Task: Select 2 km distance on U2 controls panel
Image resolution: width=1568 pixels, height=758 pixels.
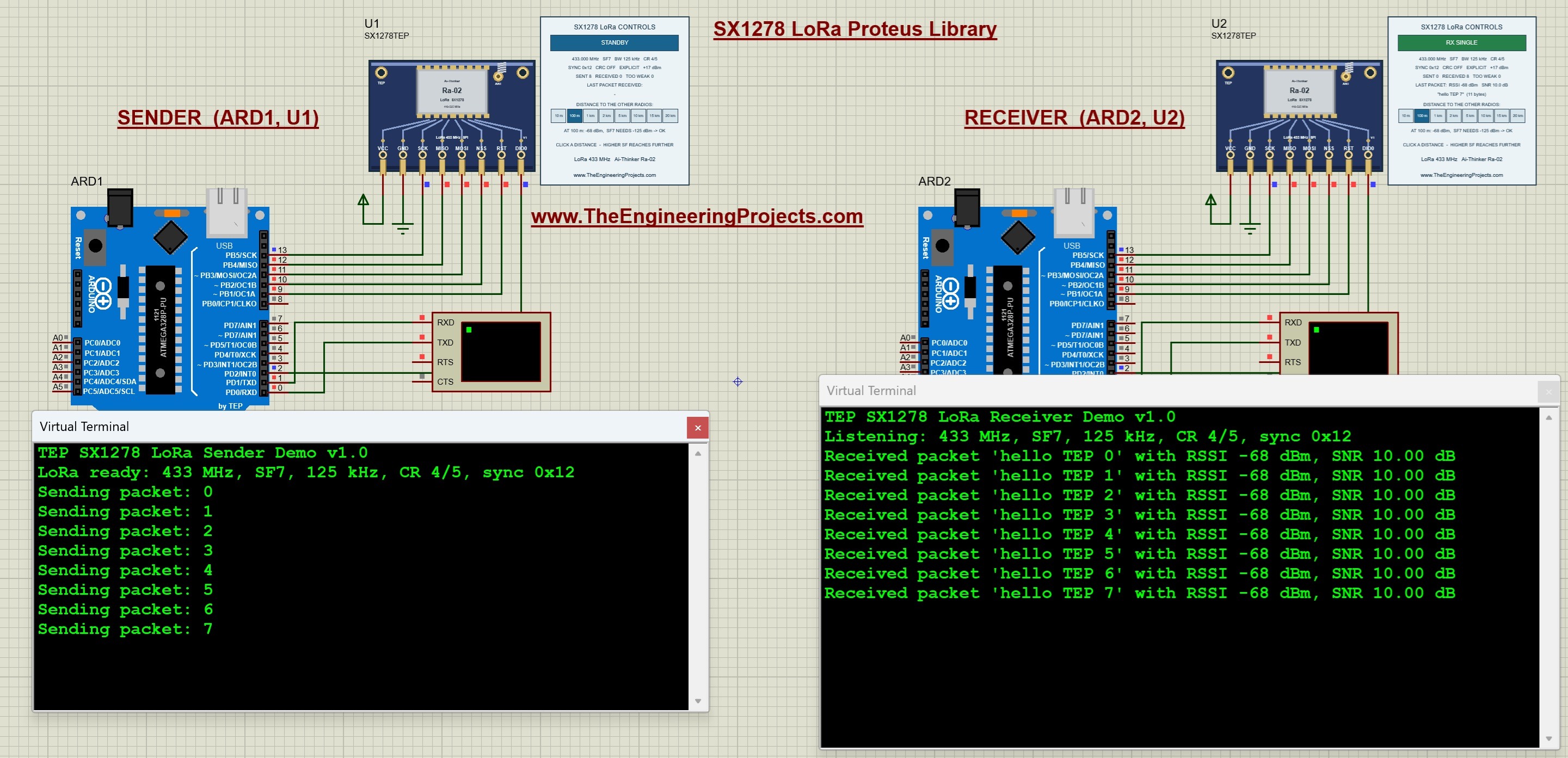Action: (1454, 115)
